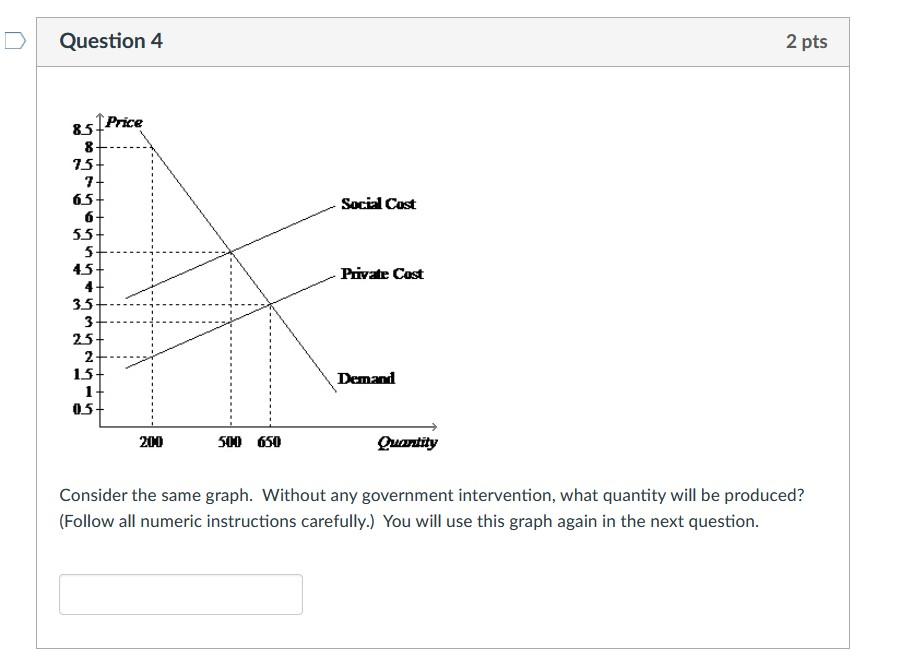Screen dimensions: 922x672
Task: Click the Question 4 header
Action: point(112,41)
